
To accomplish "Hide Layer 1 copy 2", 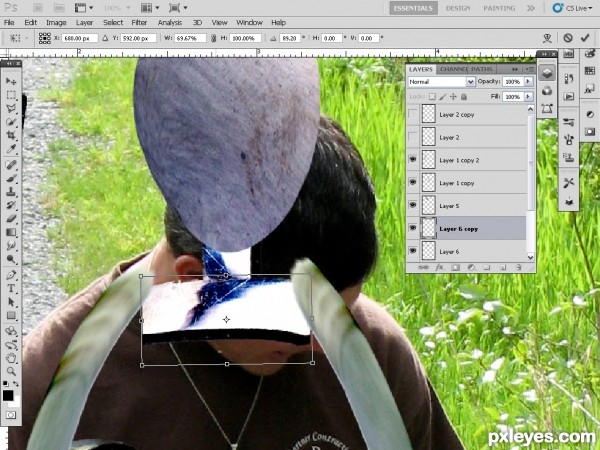I will (x=413, y=159).
